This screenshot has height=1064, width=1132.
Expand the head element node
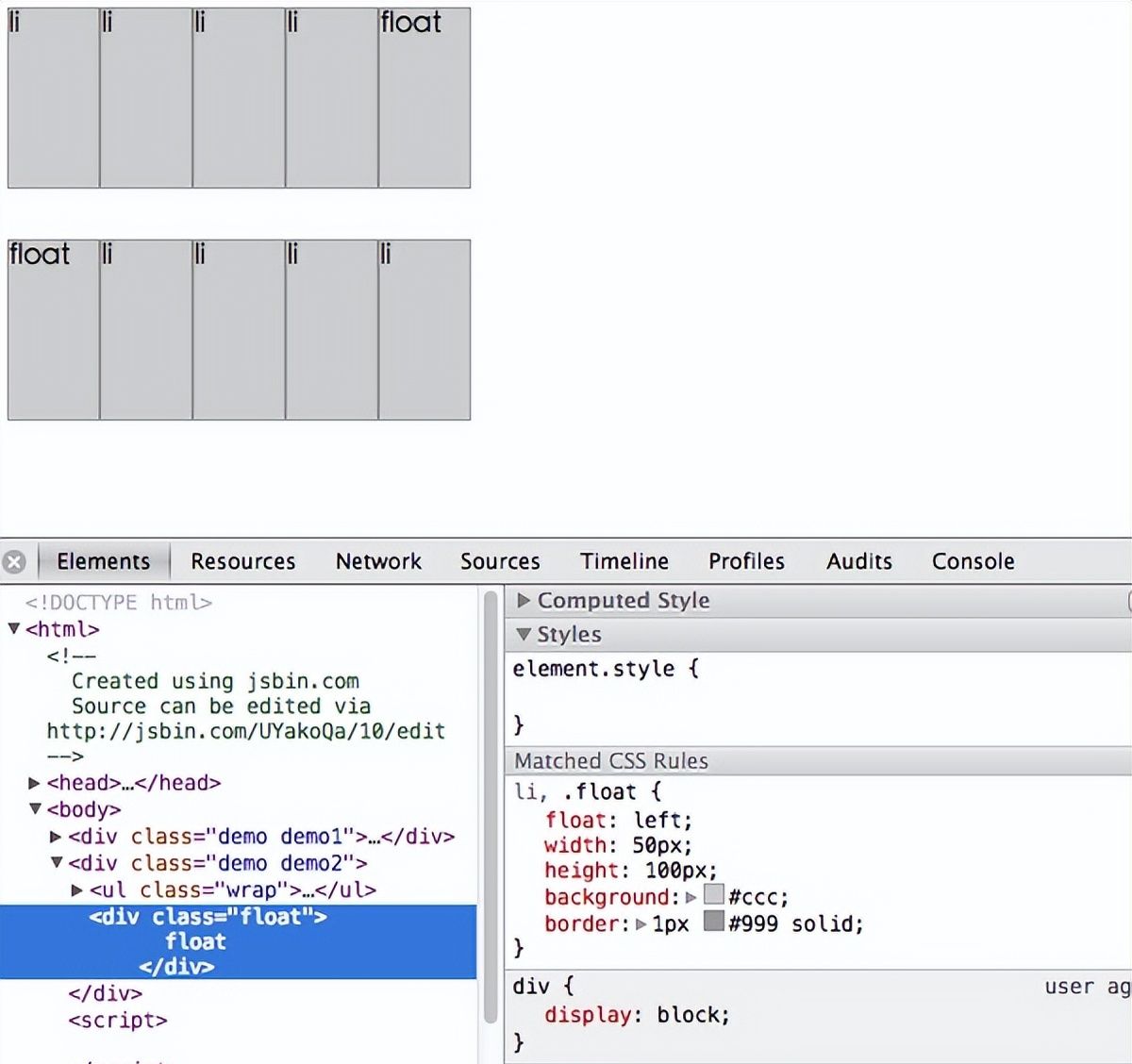34,783
